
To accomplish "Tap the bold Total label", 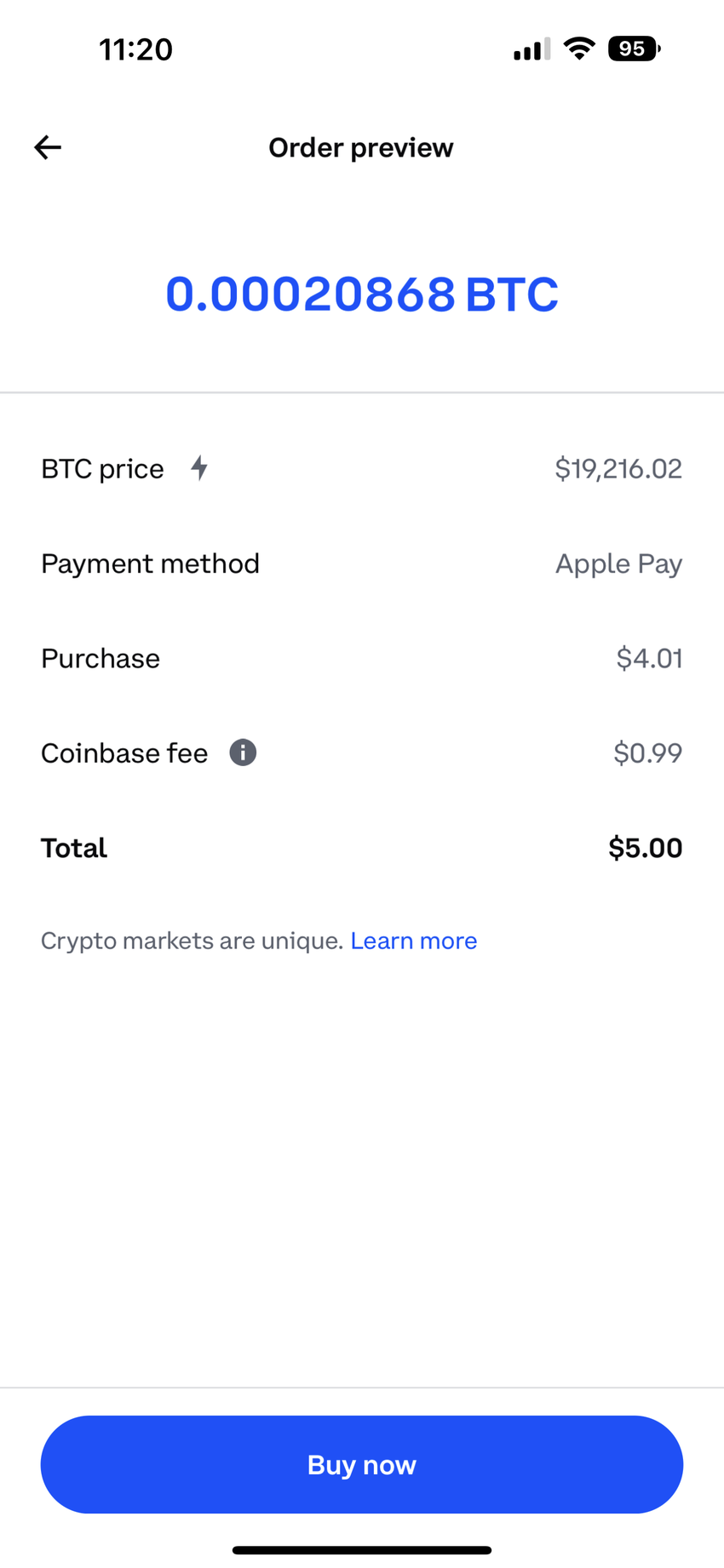I will (74, 848).
